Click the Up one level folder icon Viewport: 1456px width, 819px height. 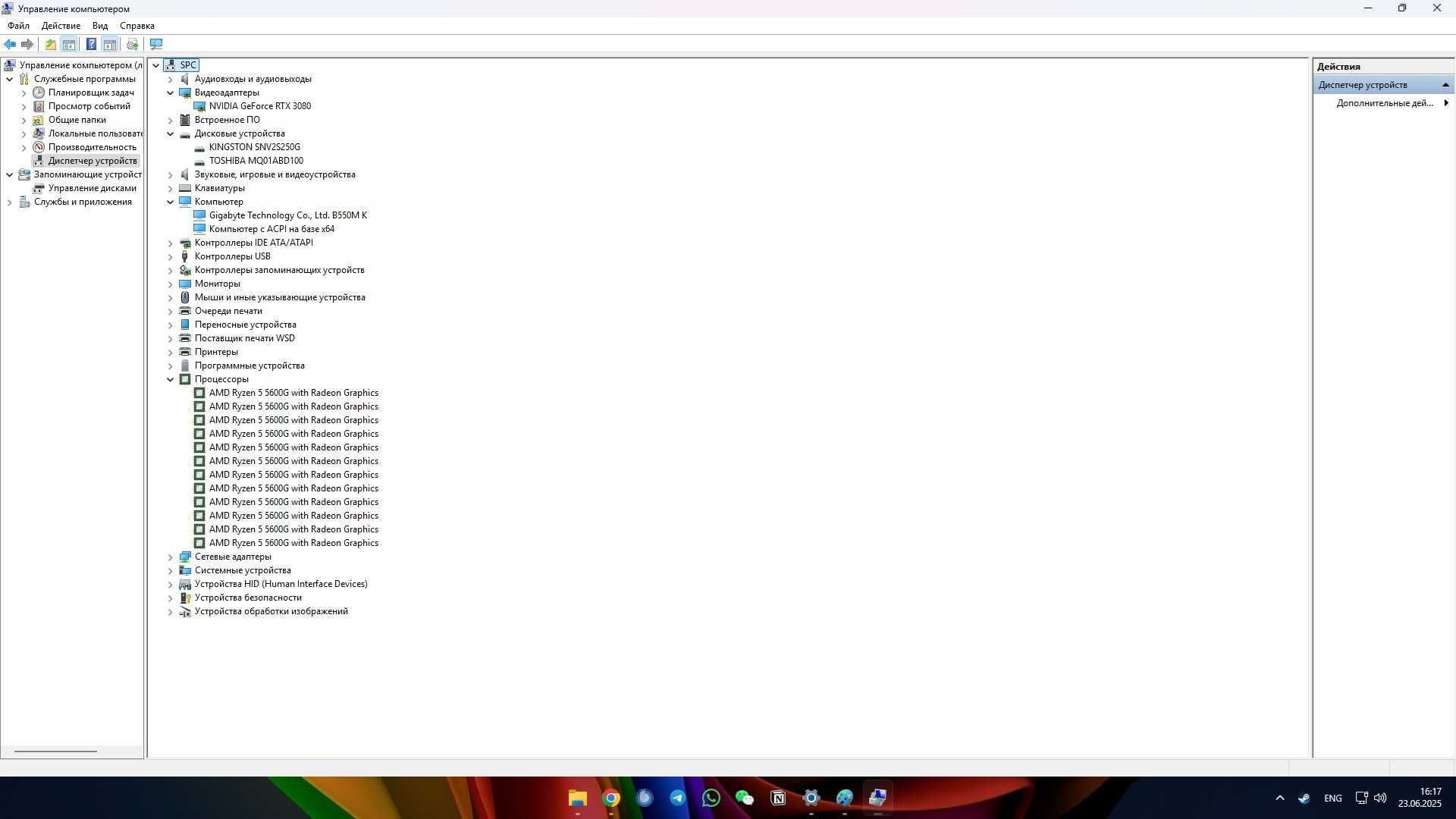point(50,44)
